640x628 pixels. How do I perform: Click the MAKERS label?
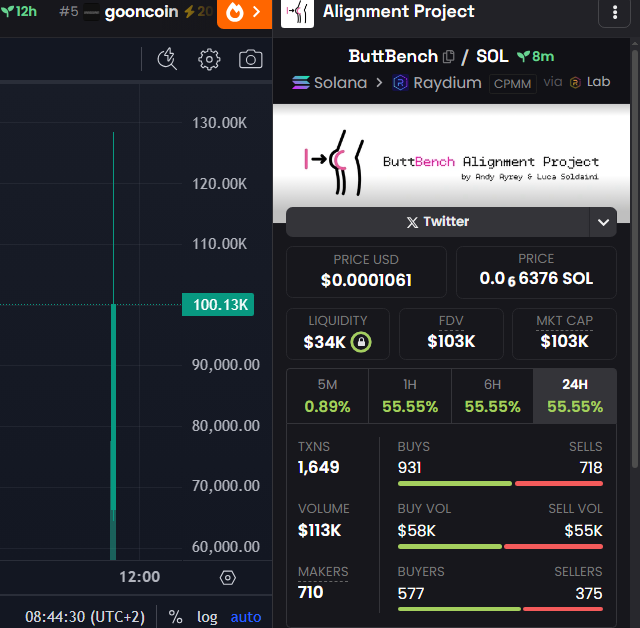tap(323, 572)
